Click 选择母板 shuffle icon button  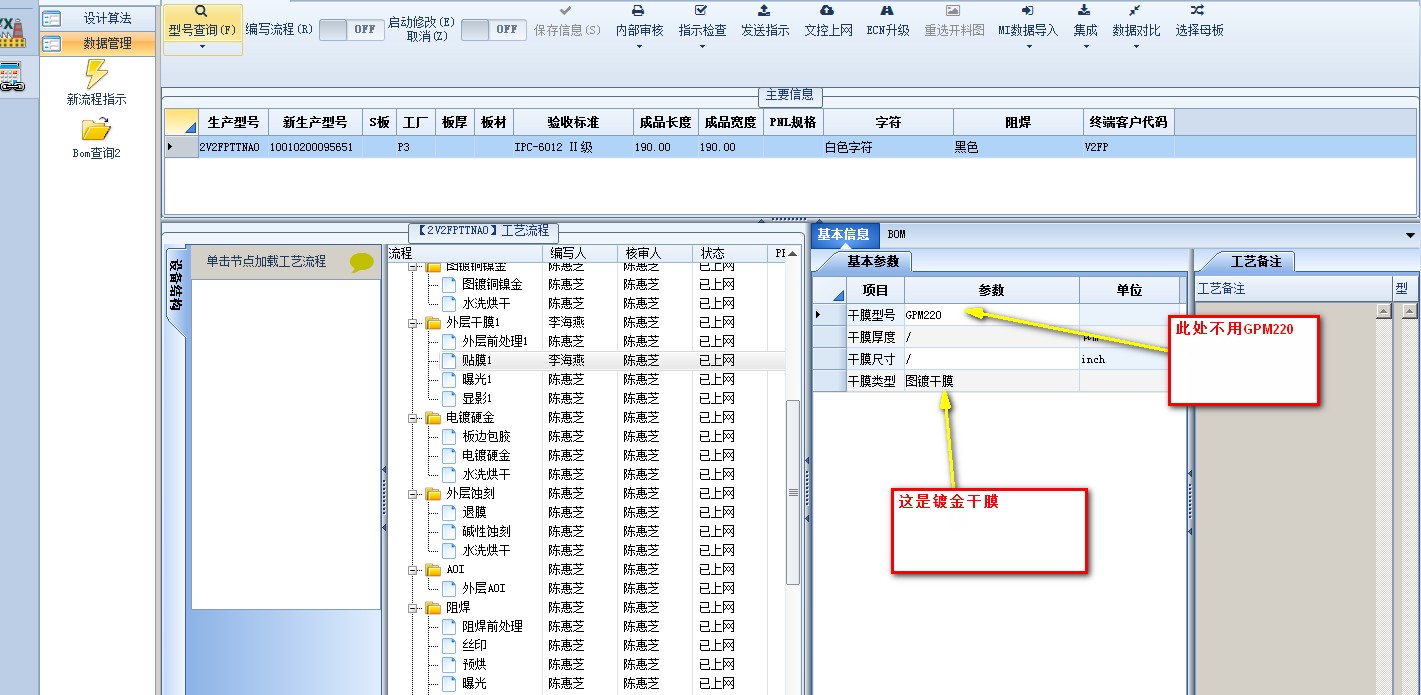(x=1199, y=22)
